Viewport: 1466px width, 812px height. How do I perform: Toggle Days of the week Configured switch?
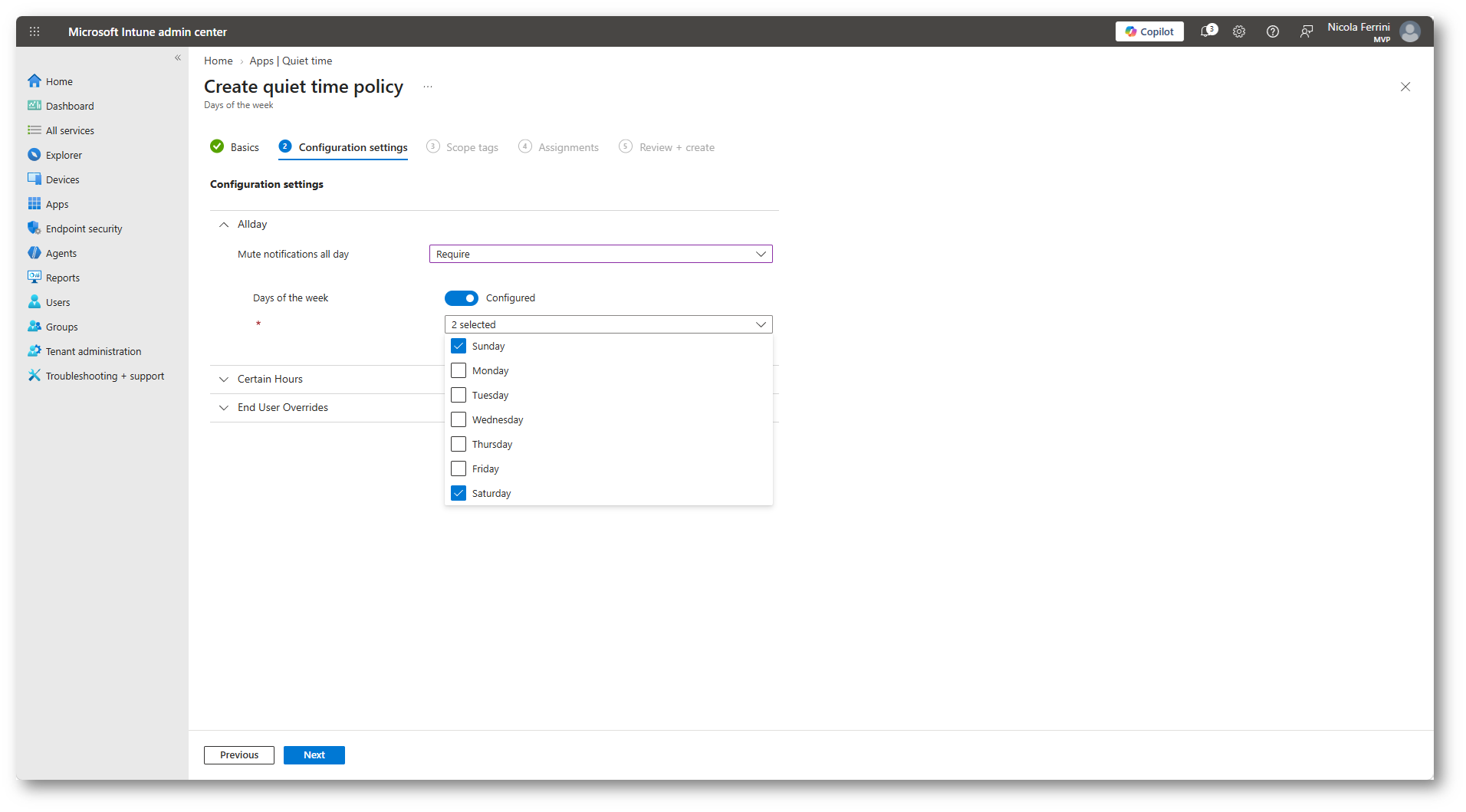pyautogui.click(x=462, y=298)
